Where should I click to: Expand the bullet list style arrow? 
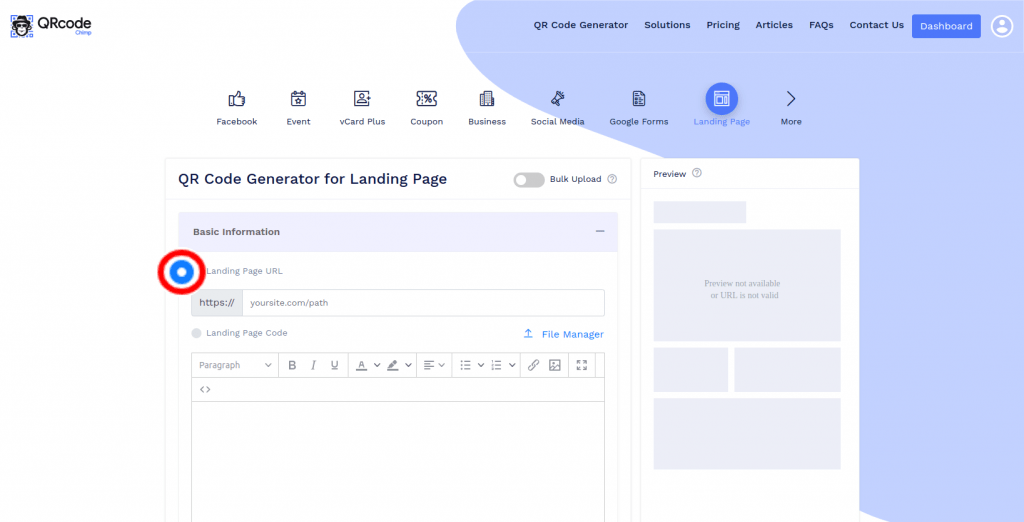click(481, 365)
